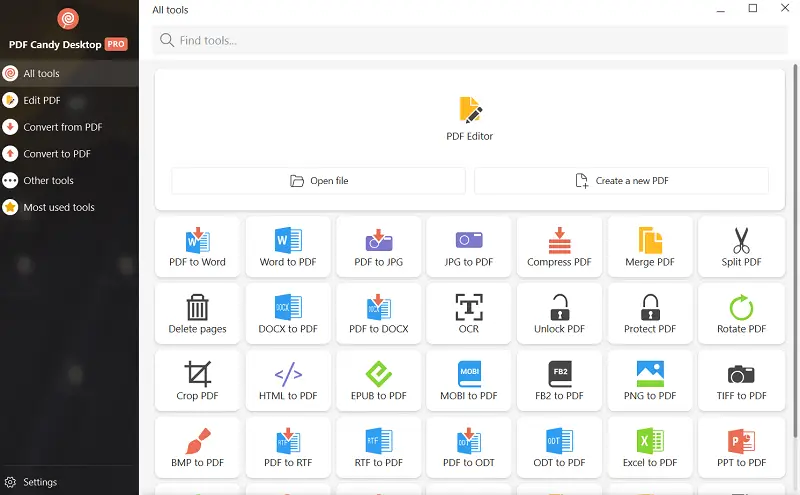Open the Delete pages tool
Screen dimensions: 800x495
[197, 314]
